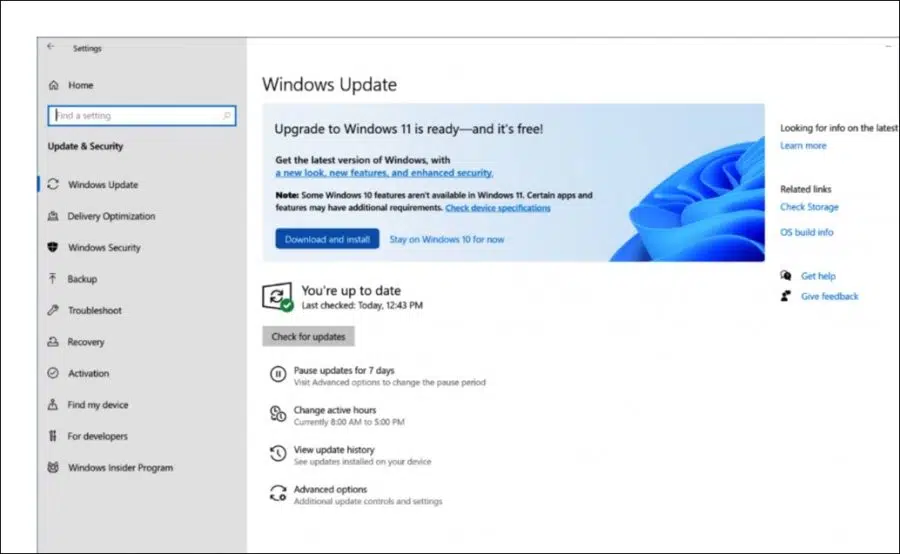Open Activation settings

coord(88,373)
